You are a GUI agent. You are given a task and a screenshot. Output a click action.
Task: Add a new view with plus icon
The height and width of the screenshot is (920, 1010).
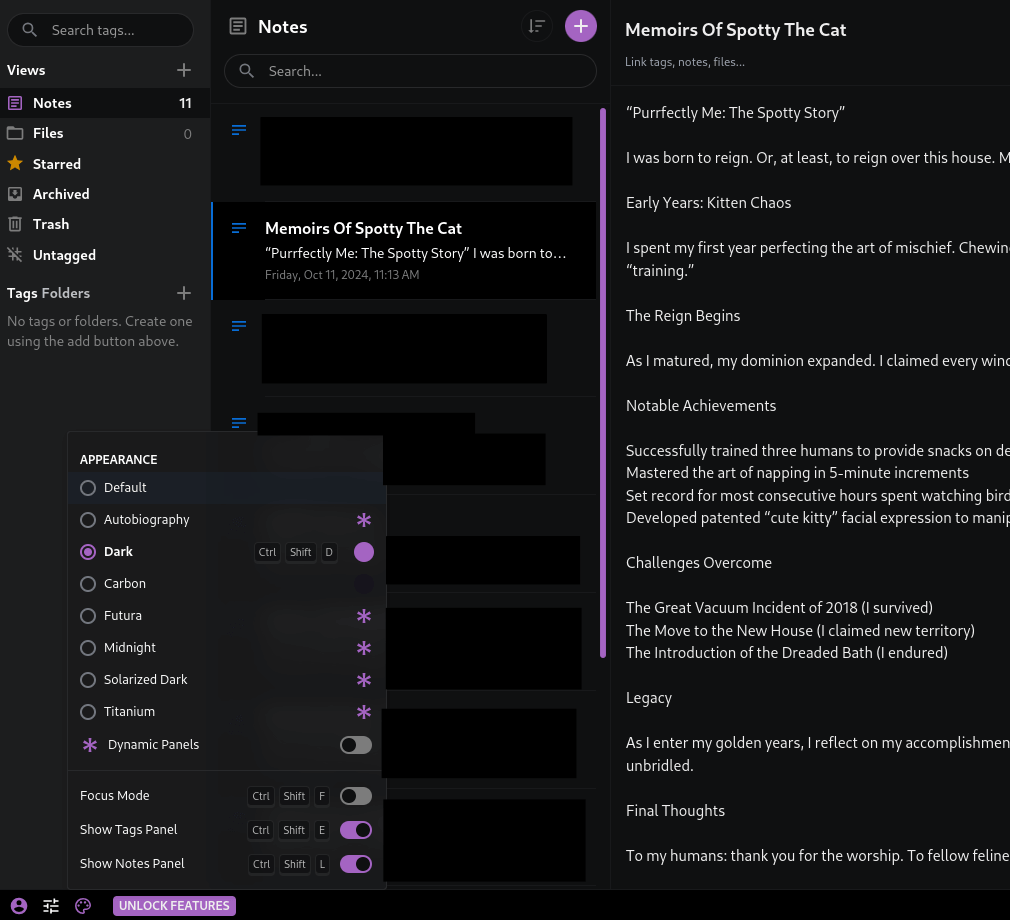(184, 70)
